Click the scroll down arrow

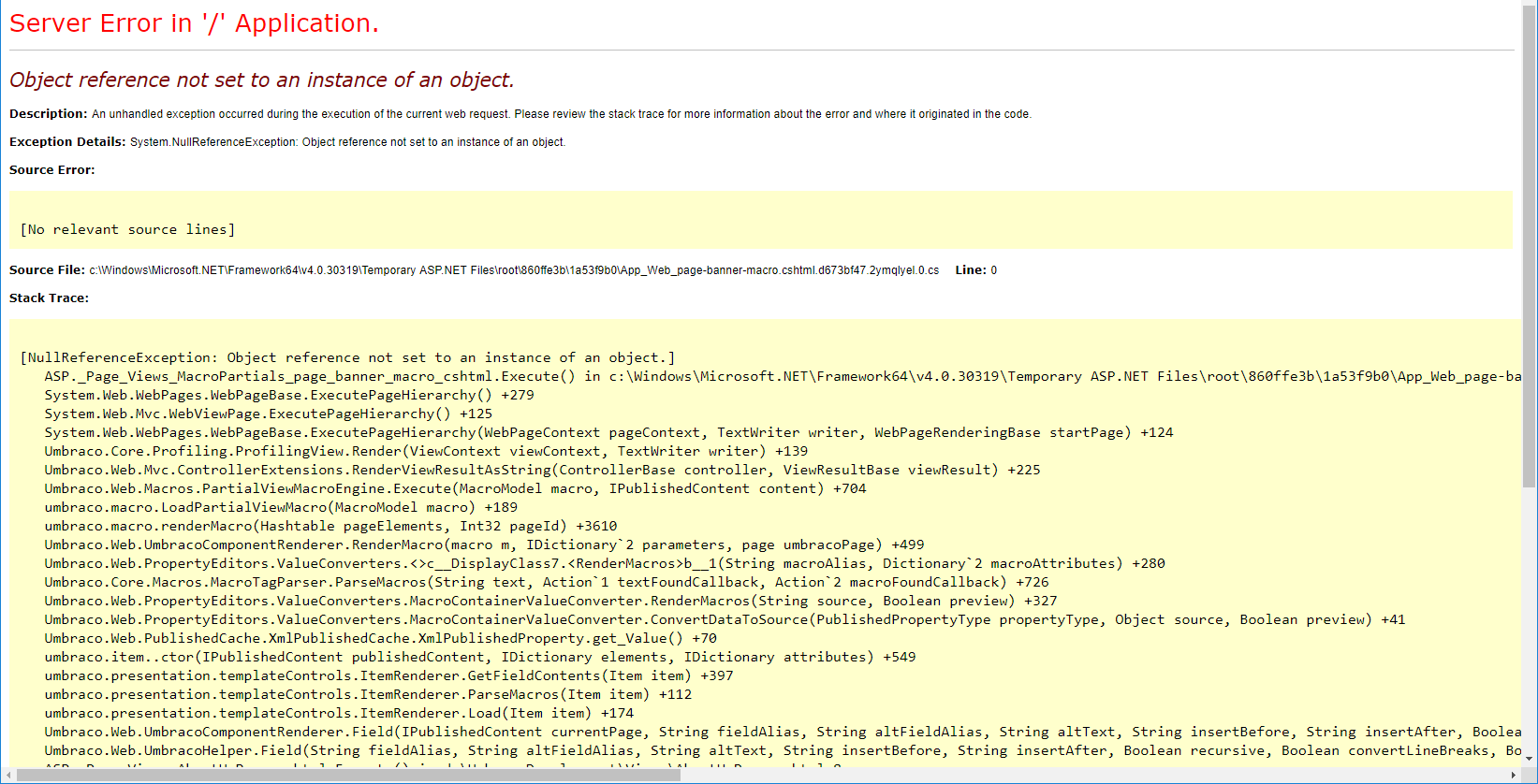click(1530, 759)
